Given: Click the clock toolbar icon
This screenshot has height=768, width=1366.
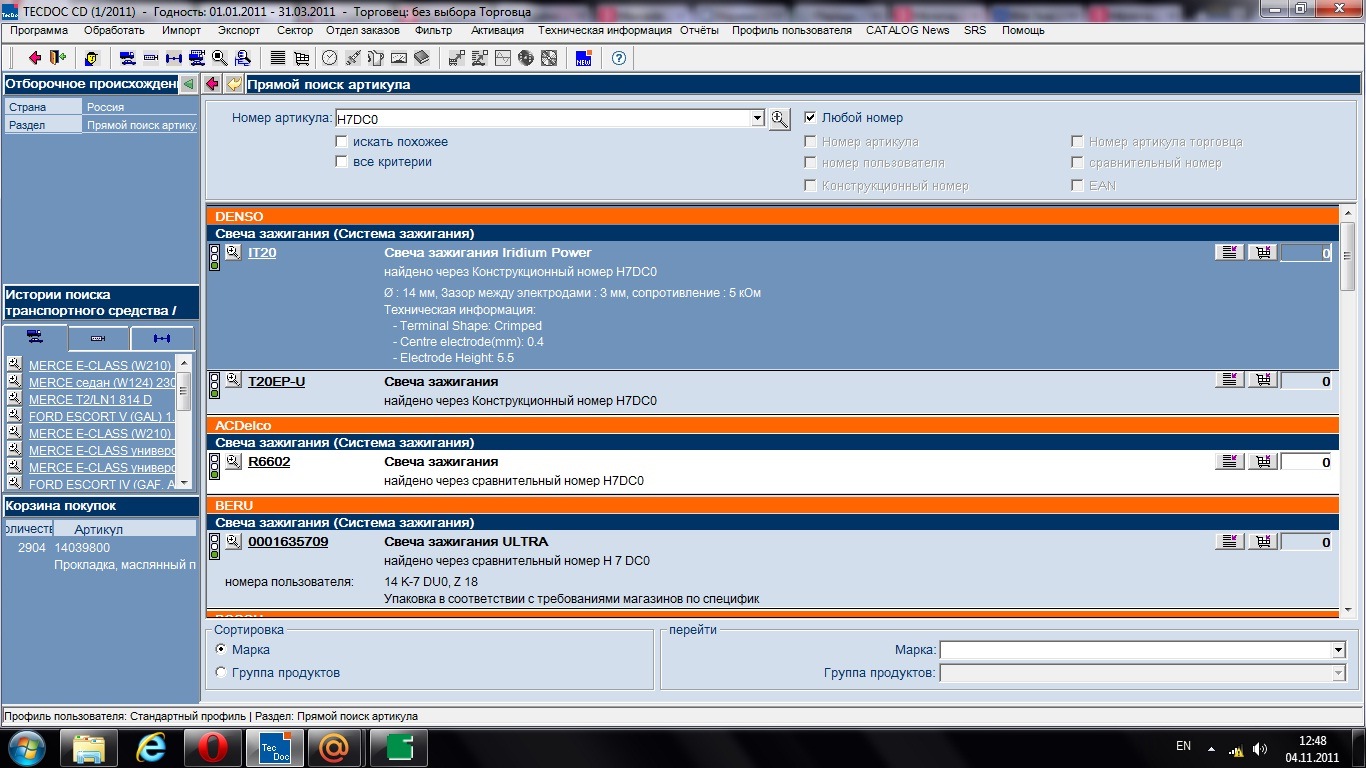Looking at the screenshot, I should (x=330, y=57).
